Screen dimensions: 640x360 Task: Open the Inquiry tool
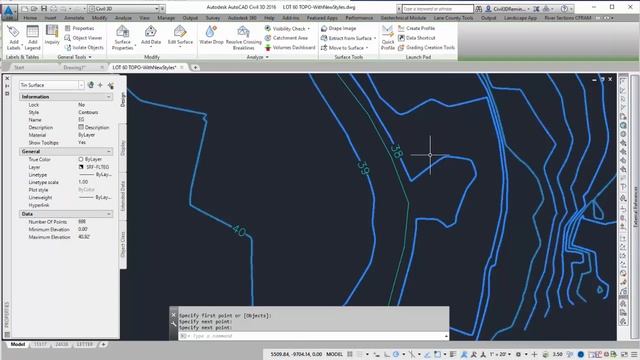coord(52,35)
